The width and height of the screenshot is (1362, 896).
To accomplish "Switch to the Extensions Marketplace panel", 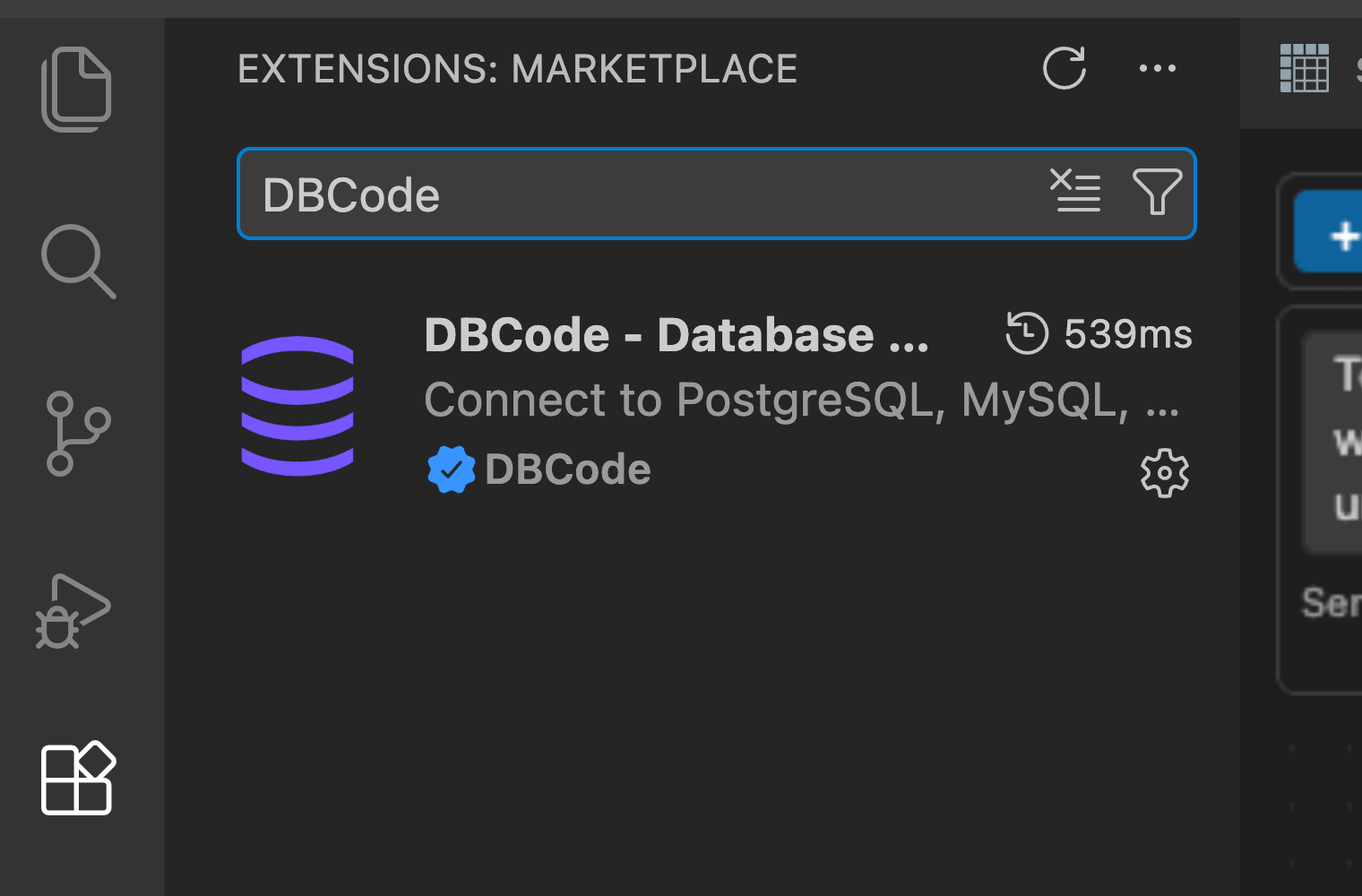I will [517, 69].
